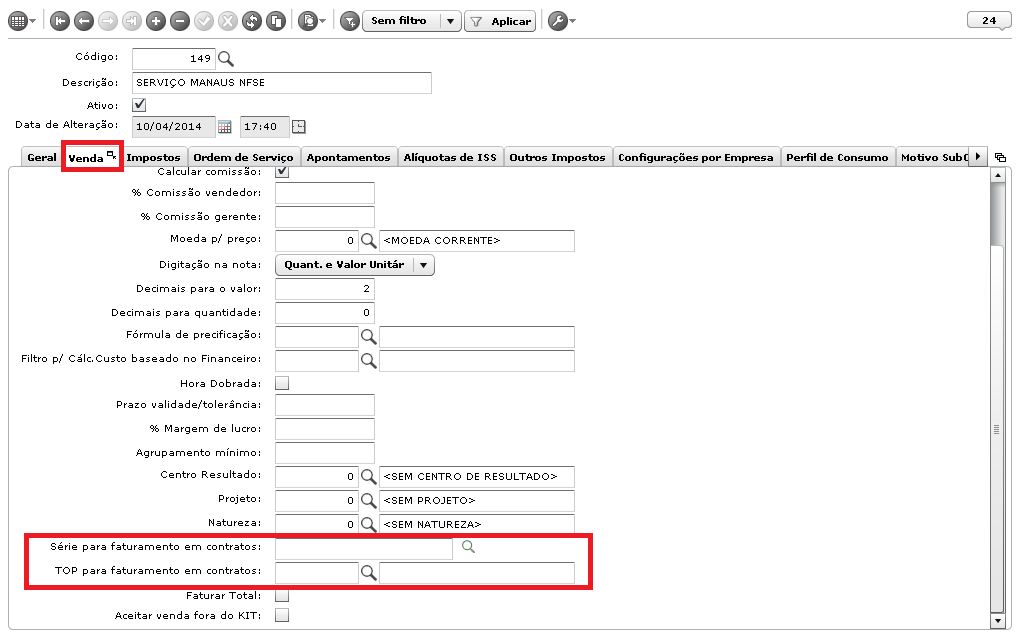The width and height of the screenshot is (1021, 638).
Task: Go to next record arrow
Action: coord(108,21)
